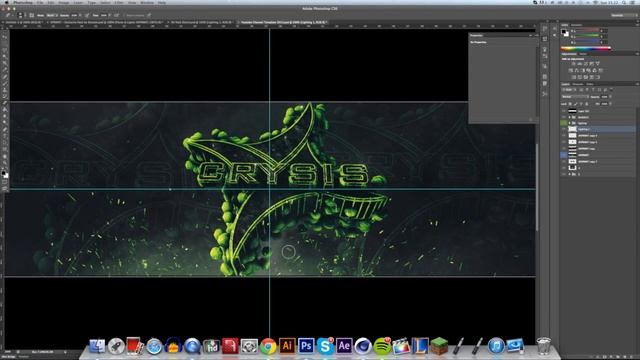640x360 pixels.
Task: Add a Curves adjustment
Action: [586, 64]
